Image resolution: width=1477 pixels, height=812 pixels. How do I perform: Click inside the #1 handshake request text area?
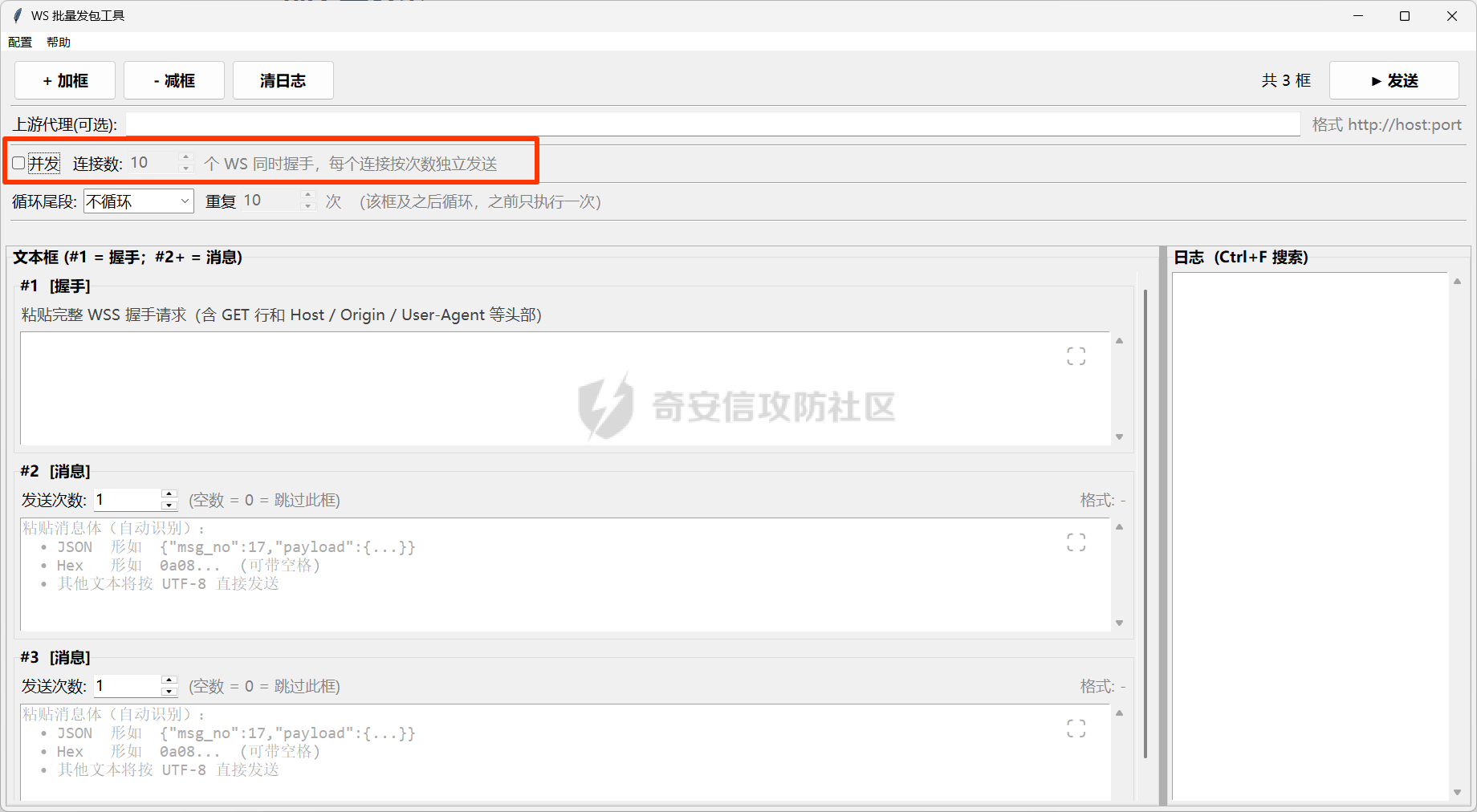564,388
